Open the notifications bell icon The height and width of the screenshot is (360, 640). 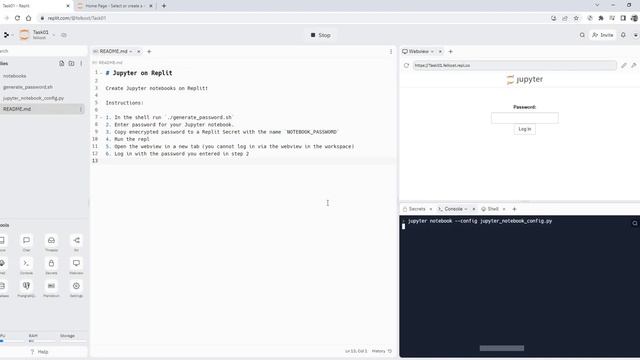623,35
